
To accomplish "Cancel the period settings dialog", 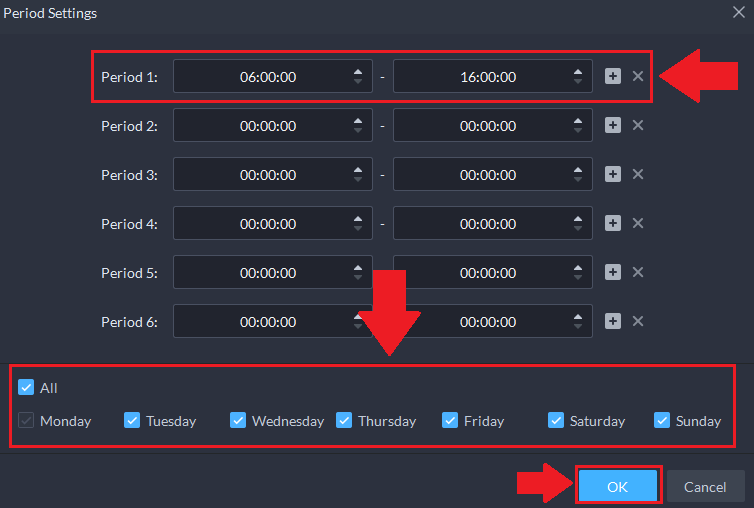I will tap(705, 487).
